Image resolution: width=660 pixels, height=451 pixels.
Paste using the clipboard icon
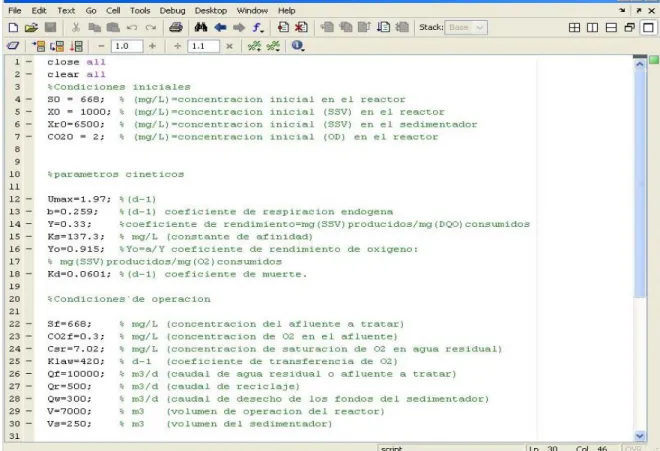(x=113, y=28)
